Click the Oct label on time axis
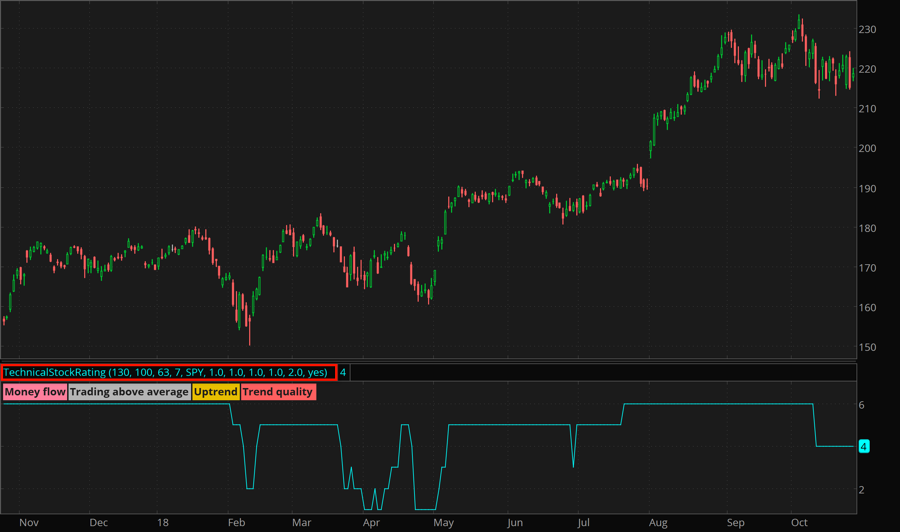900x532 pixels. 799,522
